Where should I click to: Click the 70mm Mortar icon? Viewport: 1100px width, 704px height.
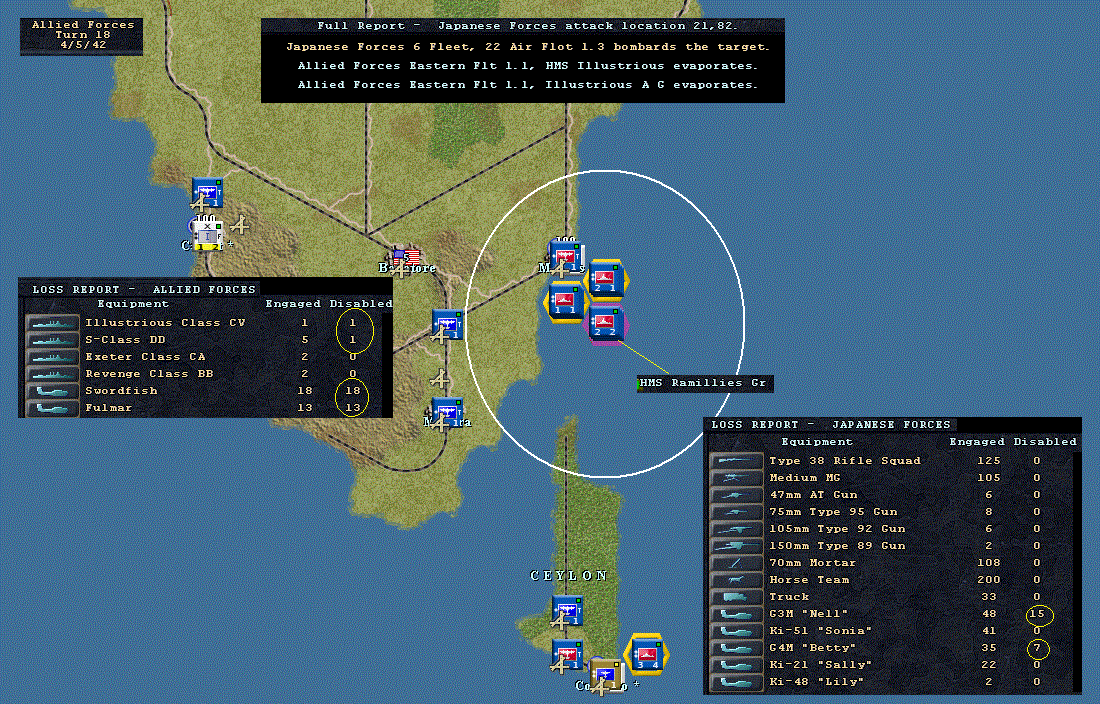(x=737, y=563)
